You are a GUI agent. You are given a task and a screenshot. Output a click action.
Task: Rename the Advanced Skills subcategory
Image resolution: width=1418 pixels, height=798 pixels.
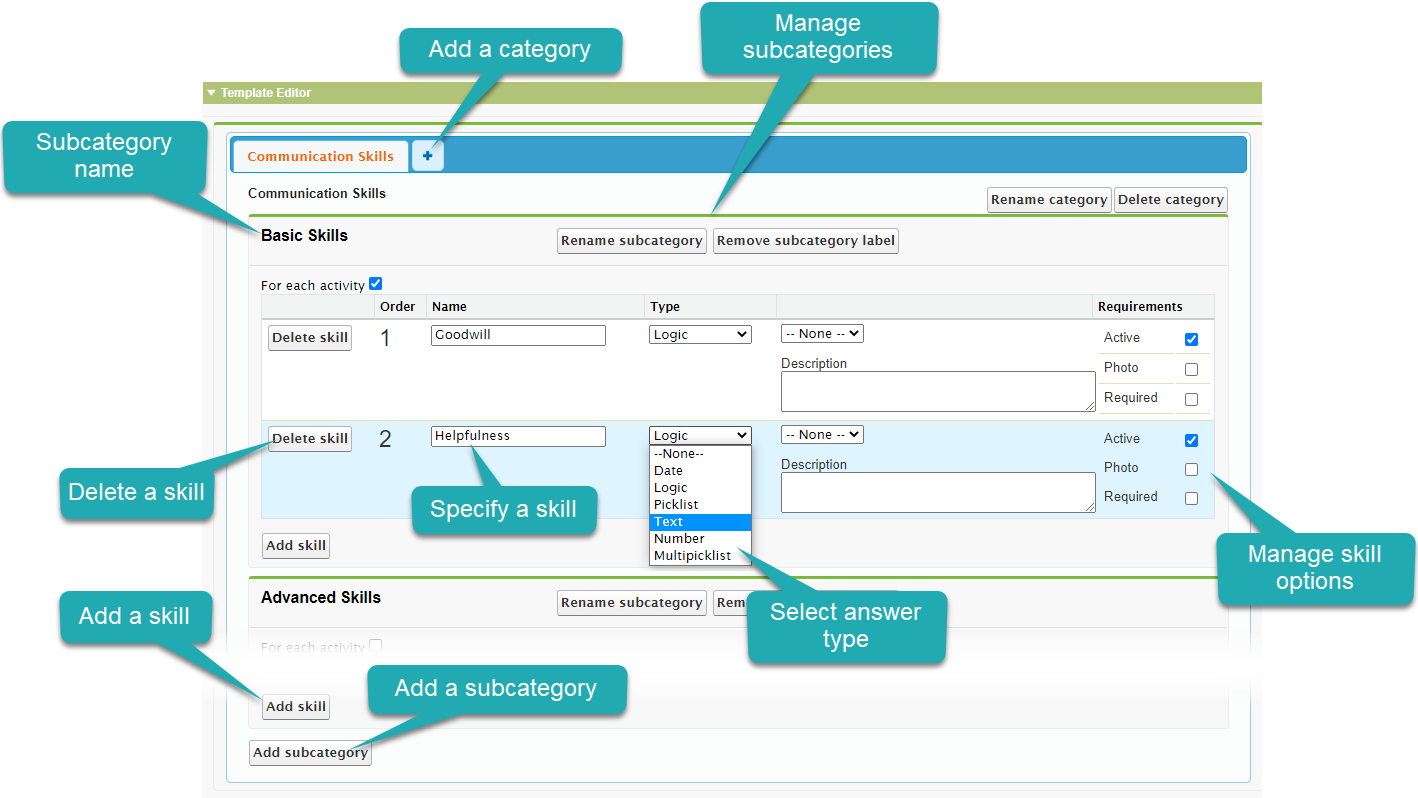631,603
